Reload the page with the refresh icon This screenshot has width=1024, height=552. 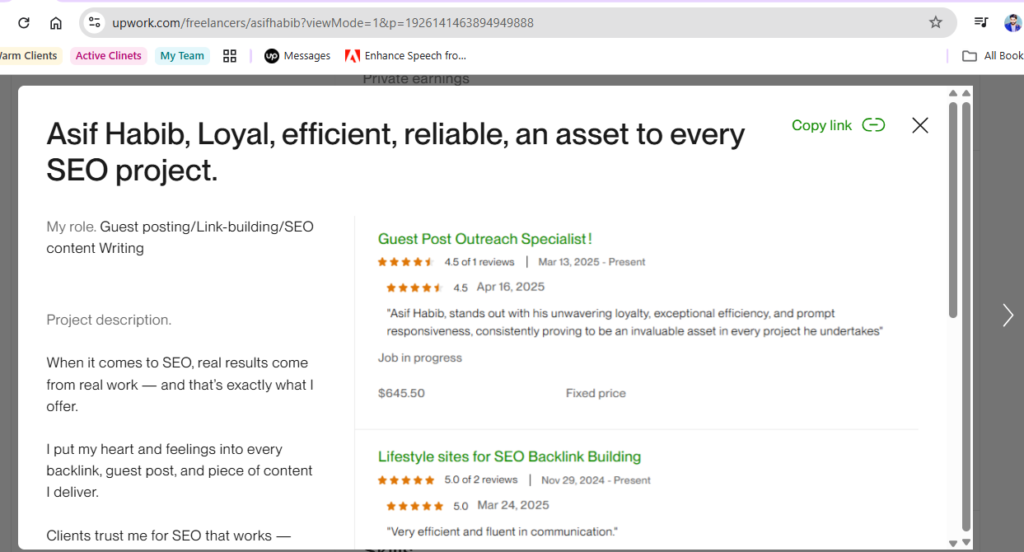click(24, 22)
